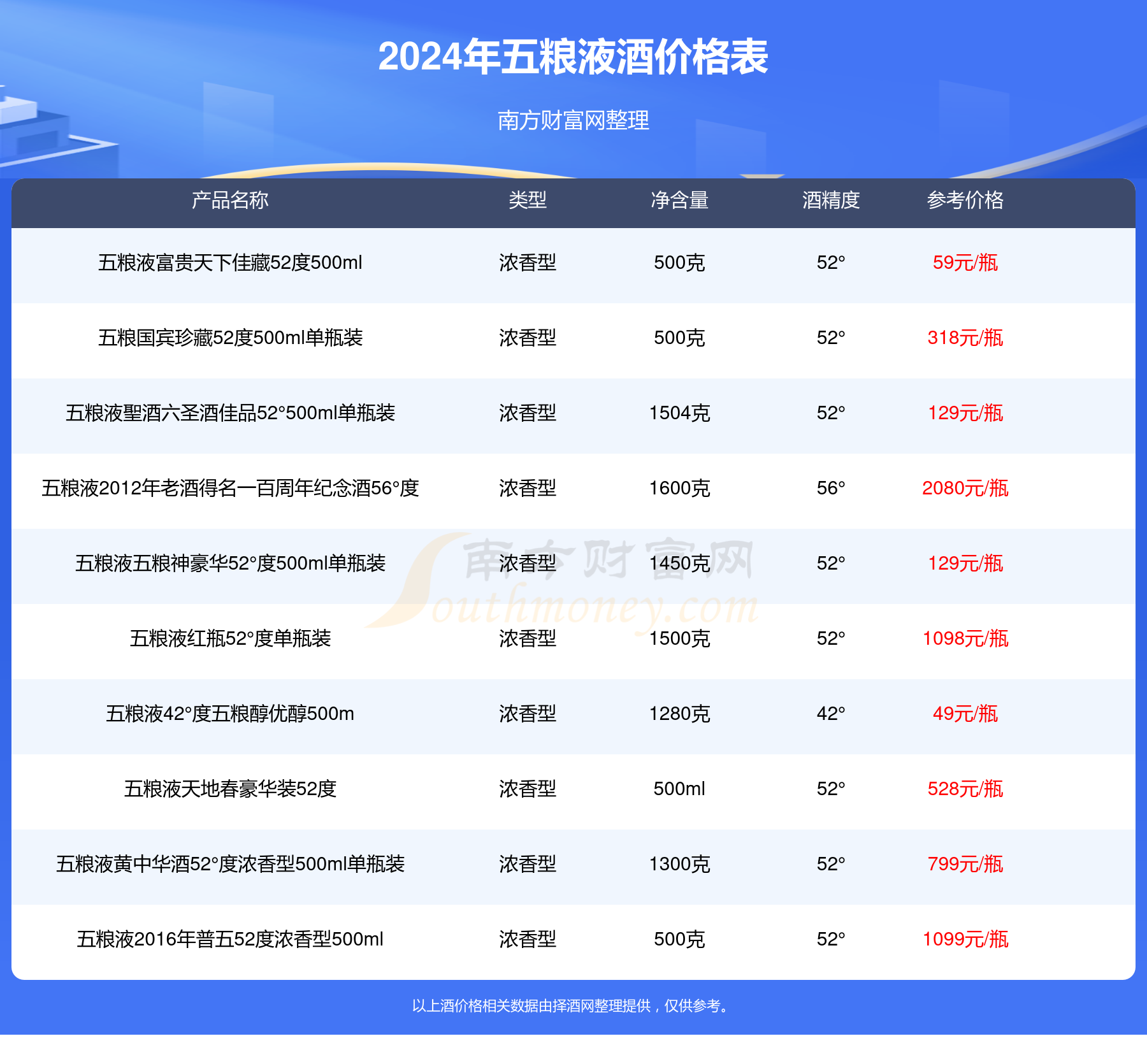Click the price "49元/瓶"
Screen dimensions: 1147x1064
coord(965,714)
